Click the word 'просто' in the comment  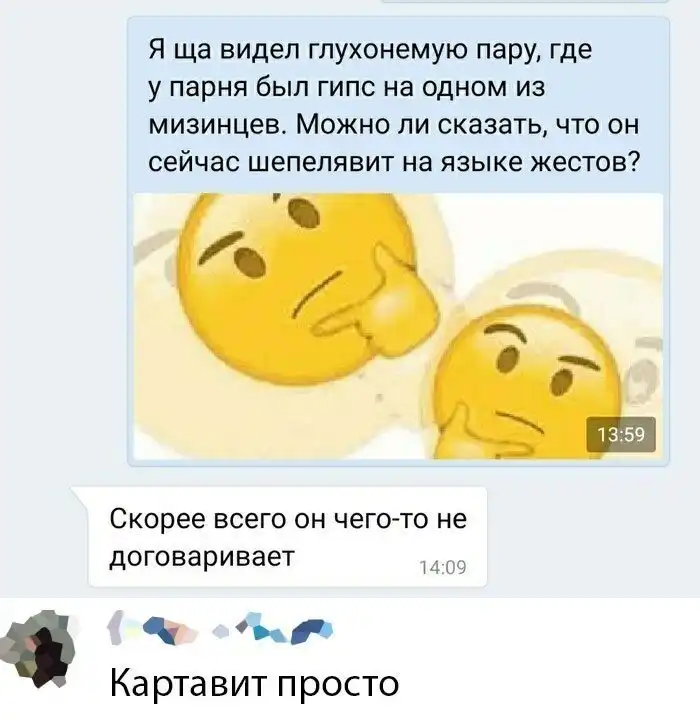point(338,685)
